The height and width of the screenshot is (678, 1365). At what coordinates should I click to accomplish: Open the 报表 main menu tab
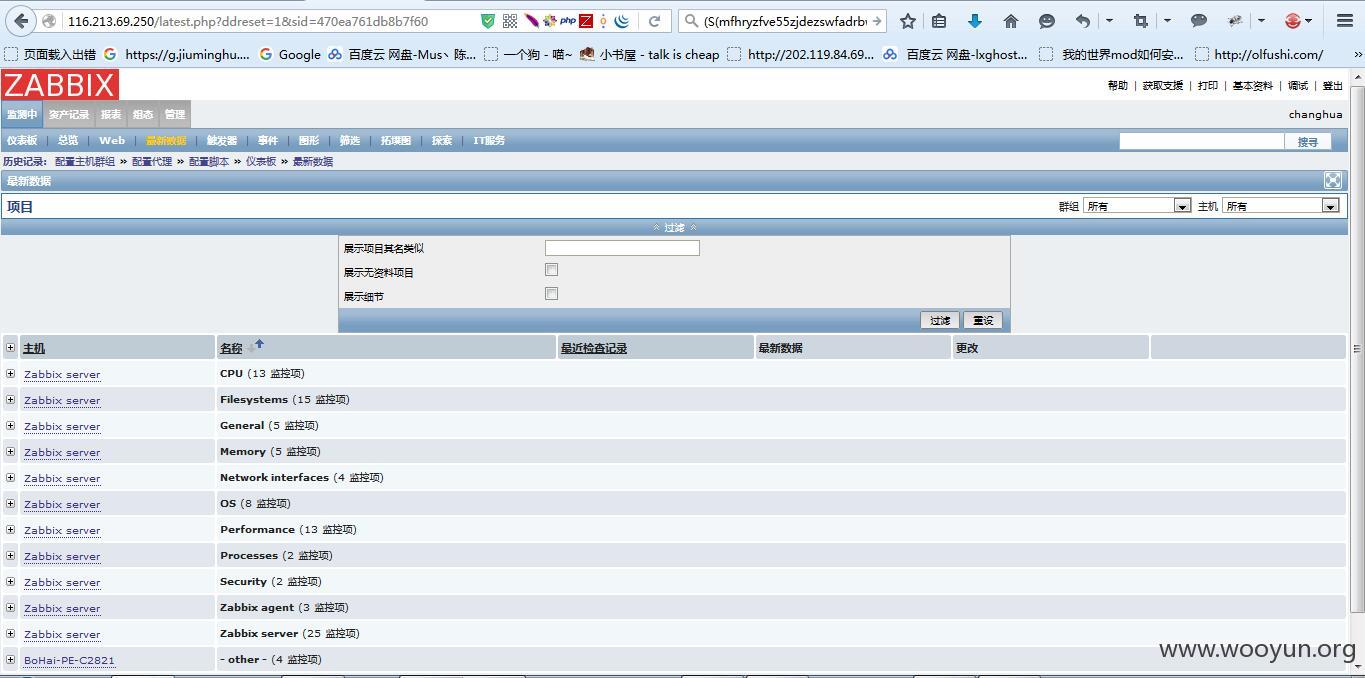(111, 115)
